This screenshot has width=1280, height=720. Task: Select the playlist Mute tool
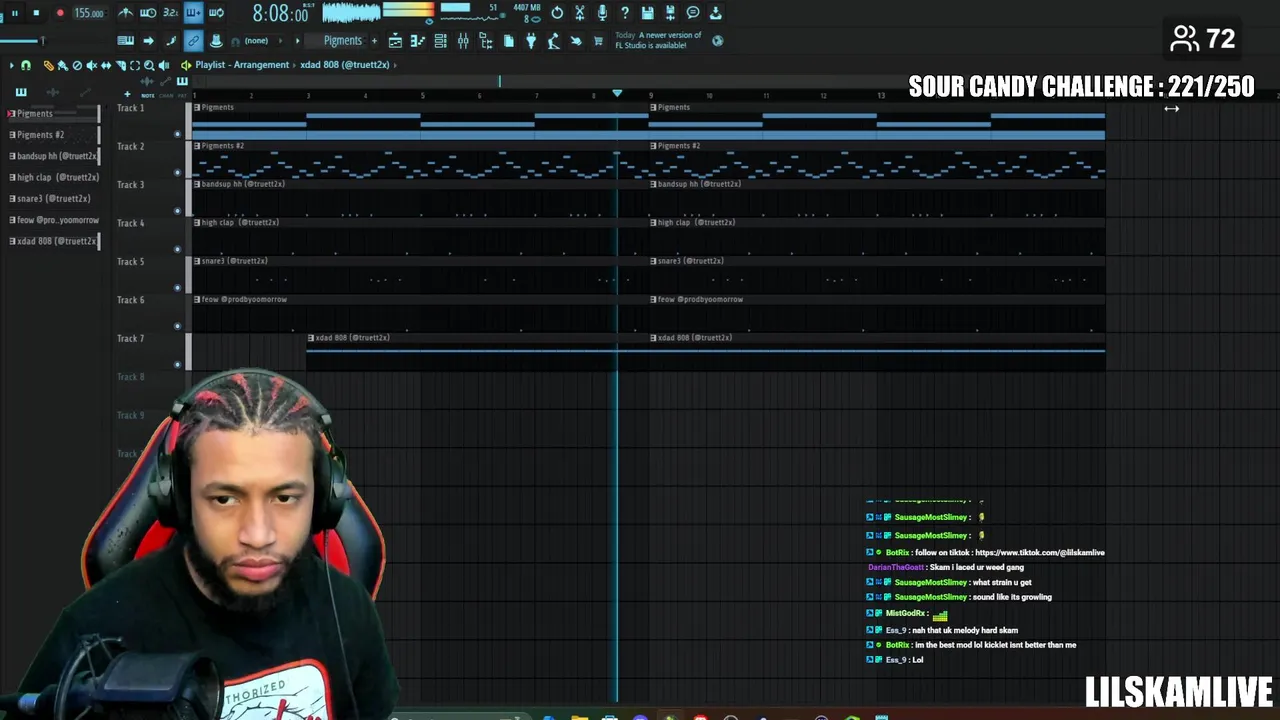(x=92, y=65)
